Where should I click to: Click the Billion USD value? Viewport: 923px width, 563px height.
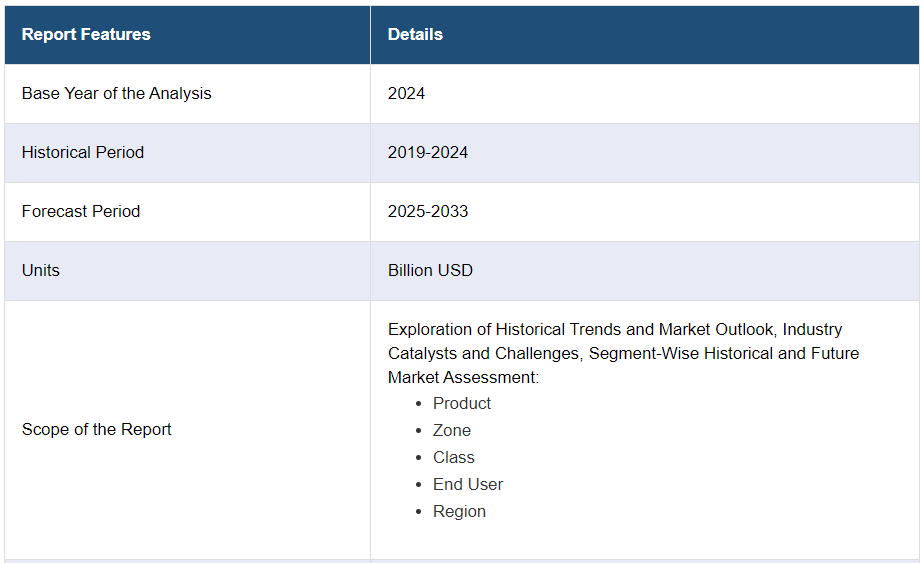430,270
